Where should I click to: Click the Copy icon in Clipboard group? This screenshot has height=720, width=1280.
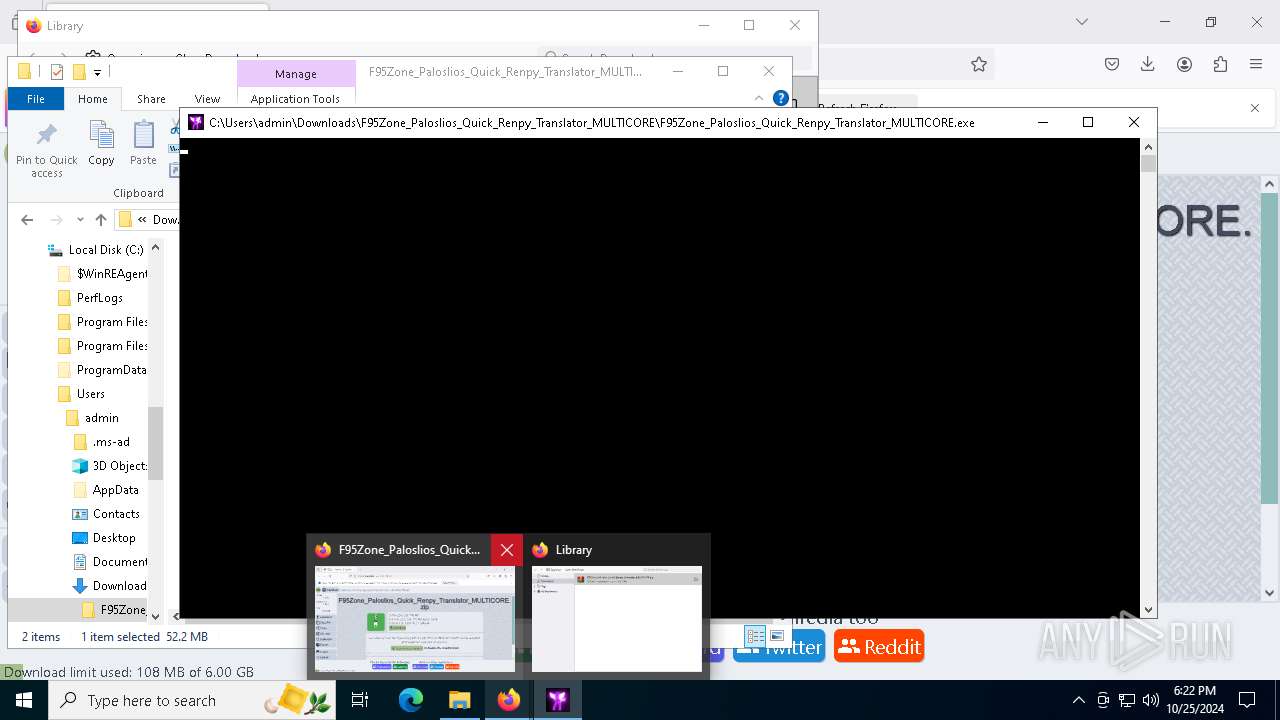[x=101, y=143]
